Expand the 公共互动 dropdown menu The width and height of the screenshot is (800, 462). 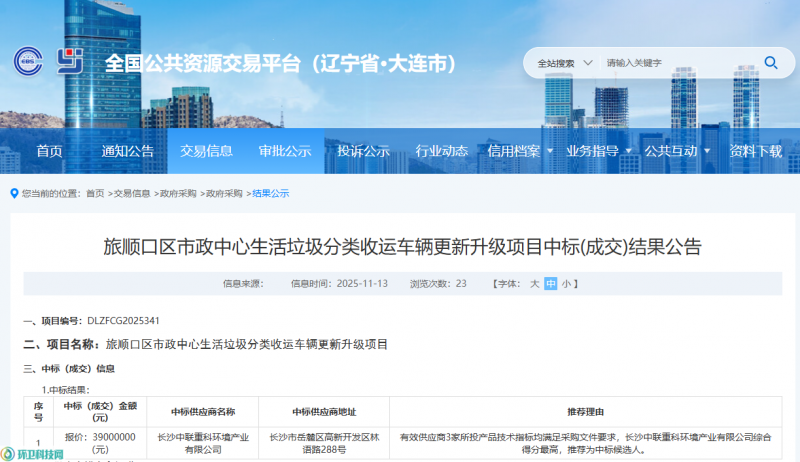click(x=706, y=151)
